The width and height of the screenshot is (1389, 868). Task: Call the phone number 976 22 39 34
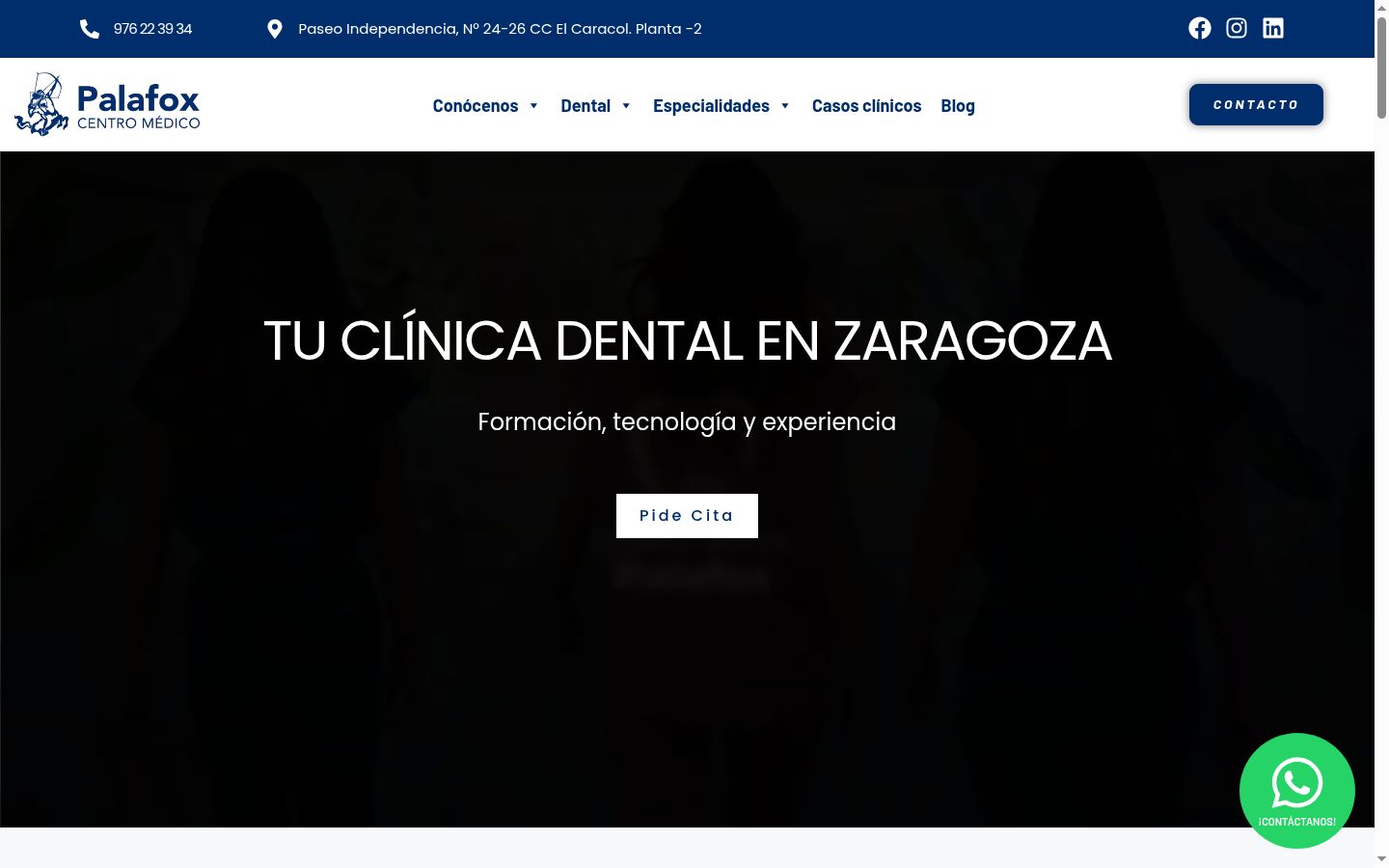[152, 29]
